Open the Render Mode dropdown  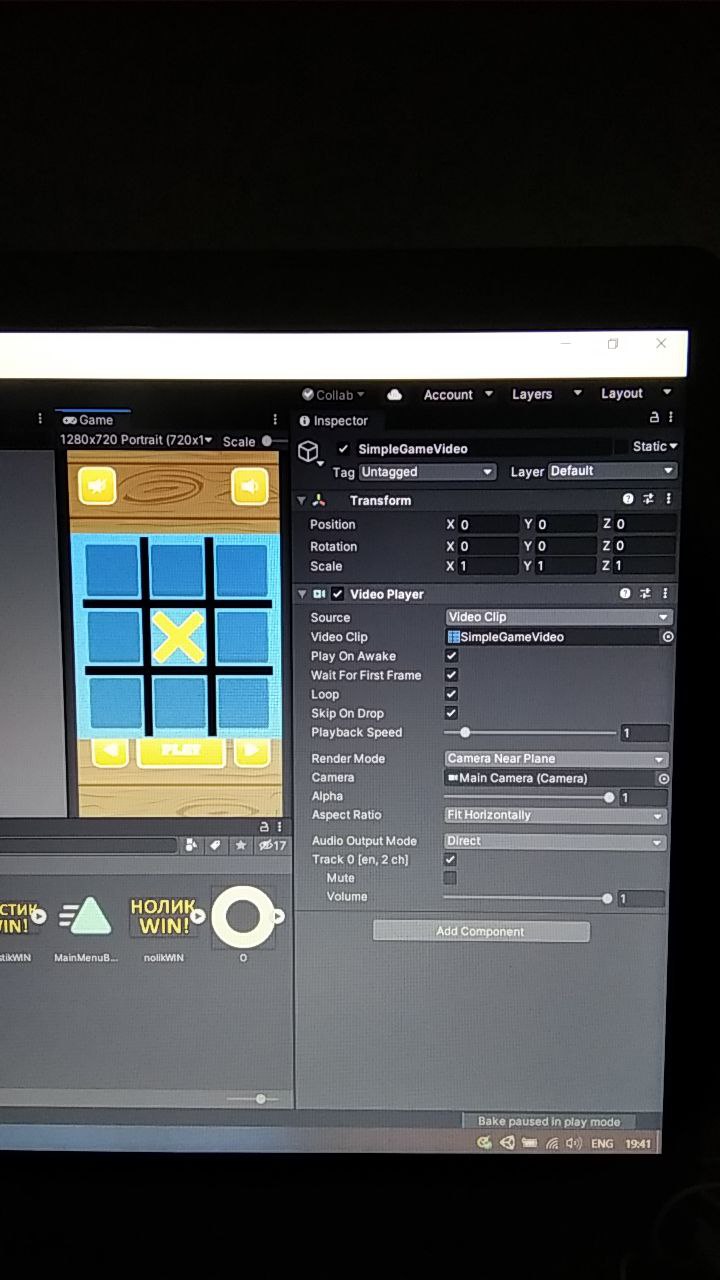click(x=556, y=759)
